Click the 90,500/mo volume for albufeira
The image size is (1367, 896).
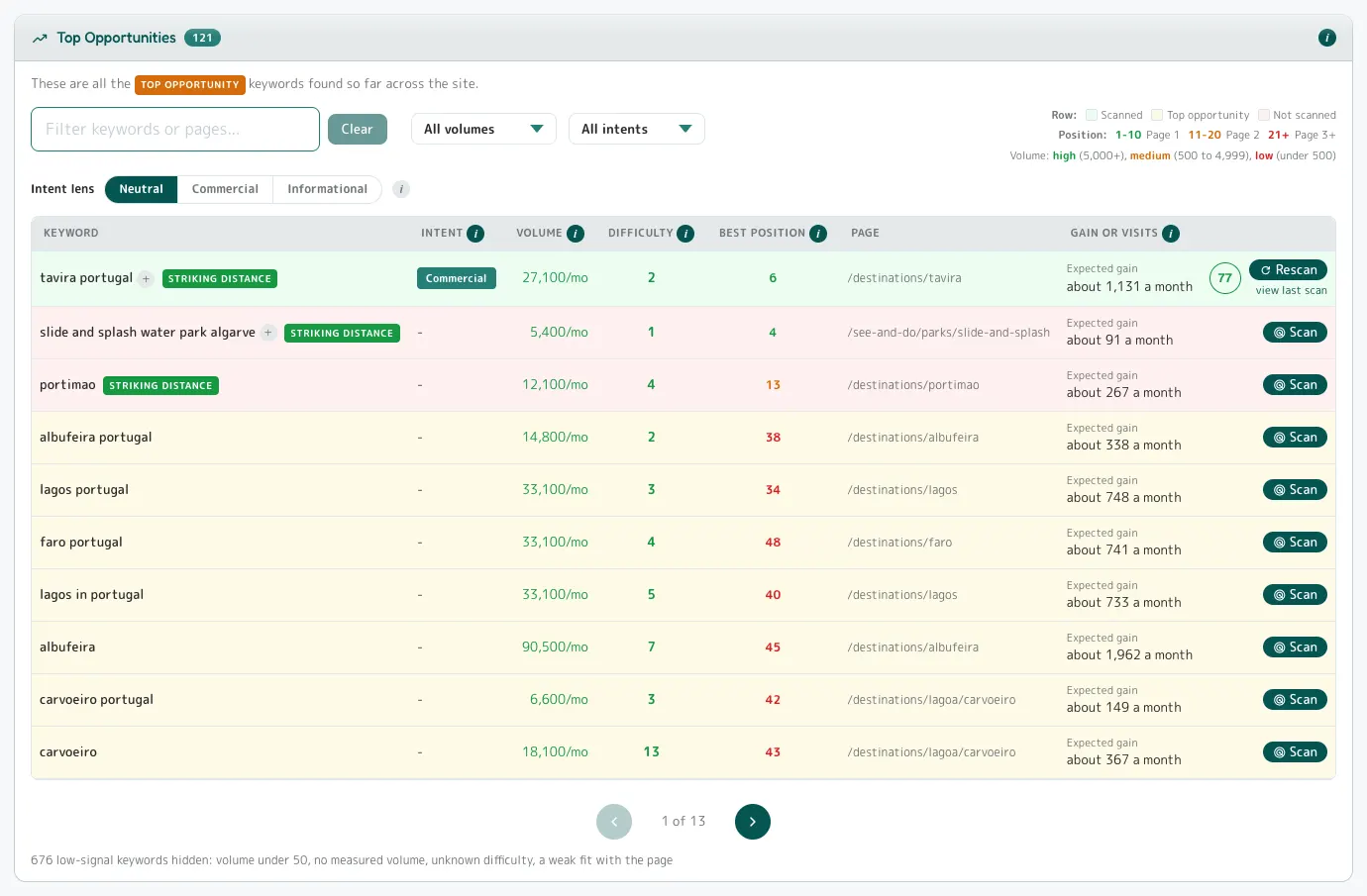tap(555, 647)
